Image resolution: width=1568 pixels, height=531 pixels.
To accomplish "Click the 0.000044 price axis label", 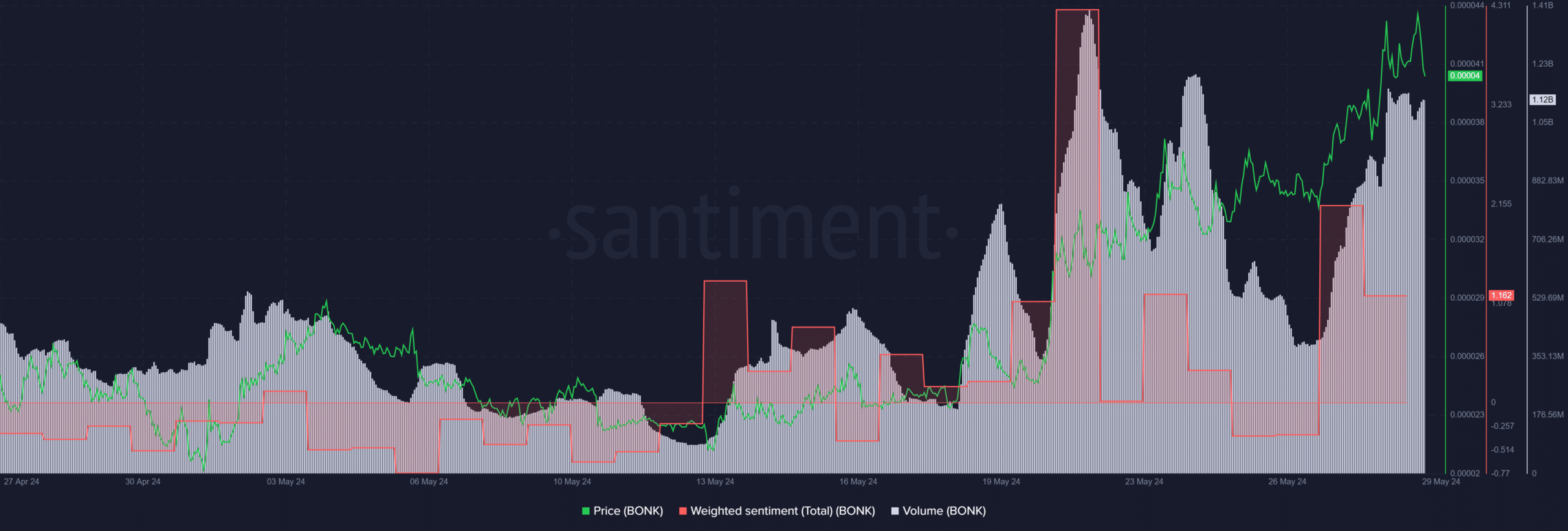I will (1467, 6).
